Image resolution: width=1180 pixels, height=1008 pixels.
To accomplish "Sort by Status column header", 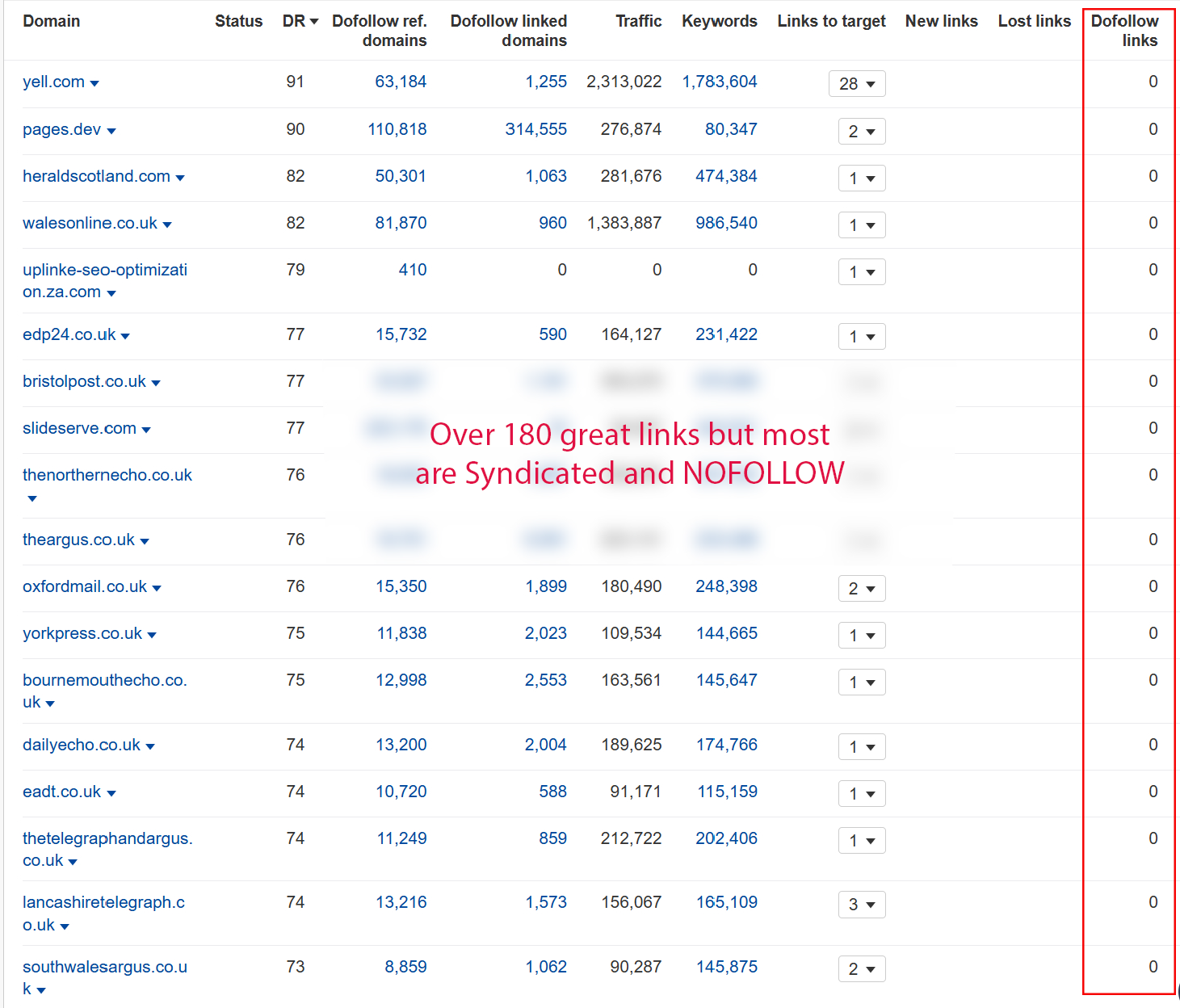I will 239,21.
